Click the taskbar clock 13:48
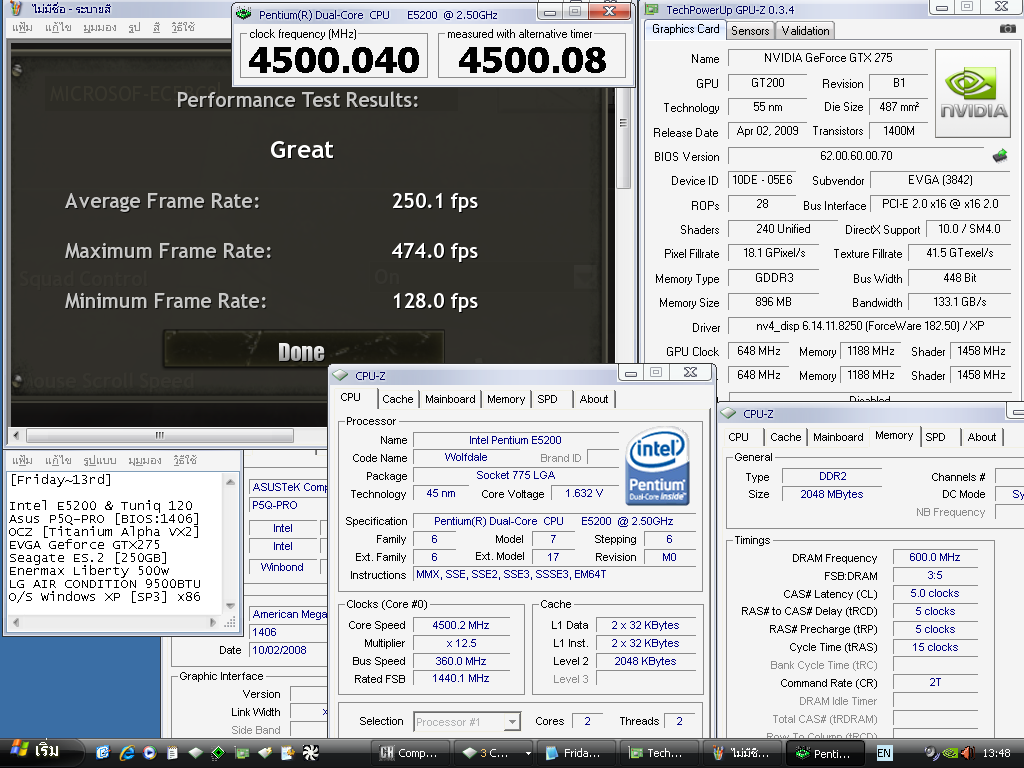The image size is (1024, 768). (x=996, y=753)
